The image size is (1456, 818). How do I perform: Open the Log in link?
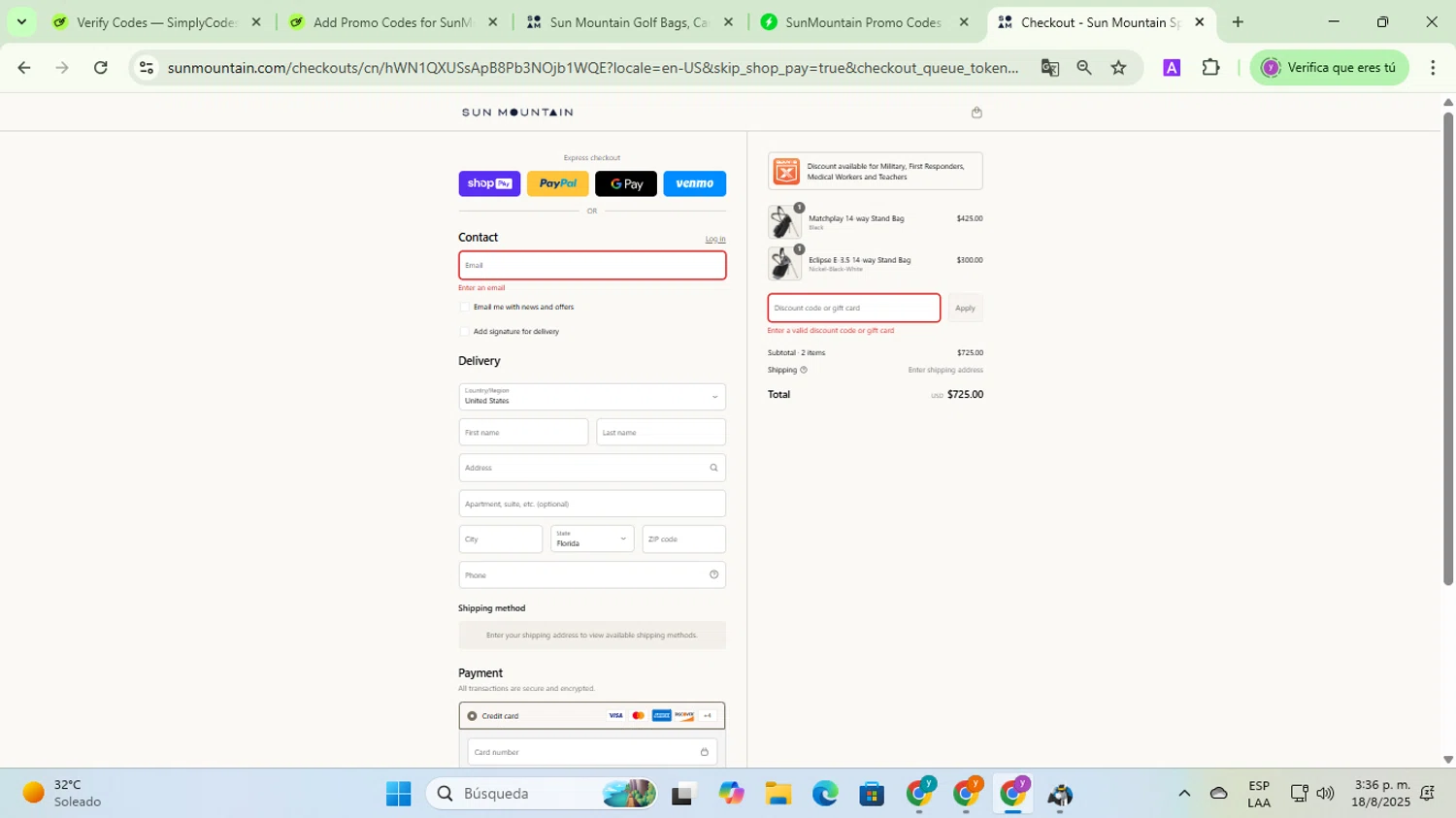click(715, 239)
